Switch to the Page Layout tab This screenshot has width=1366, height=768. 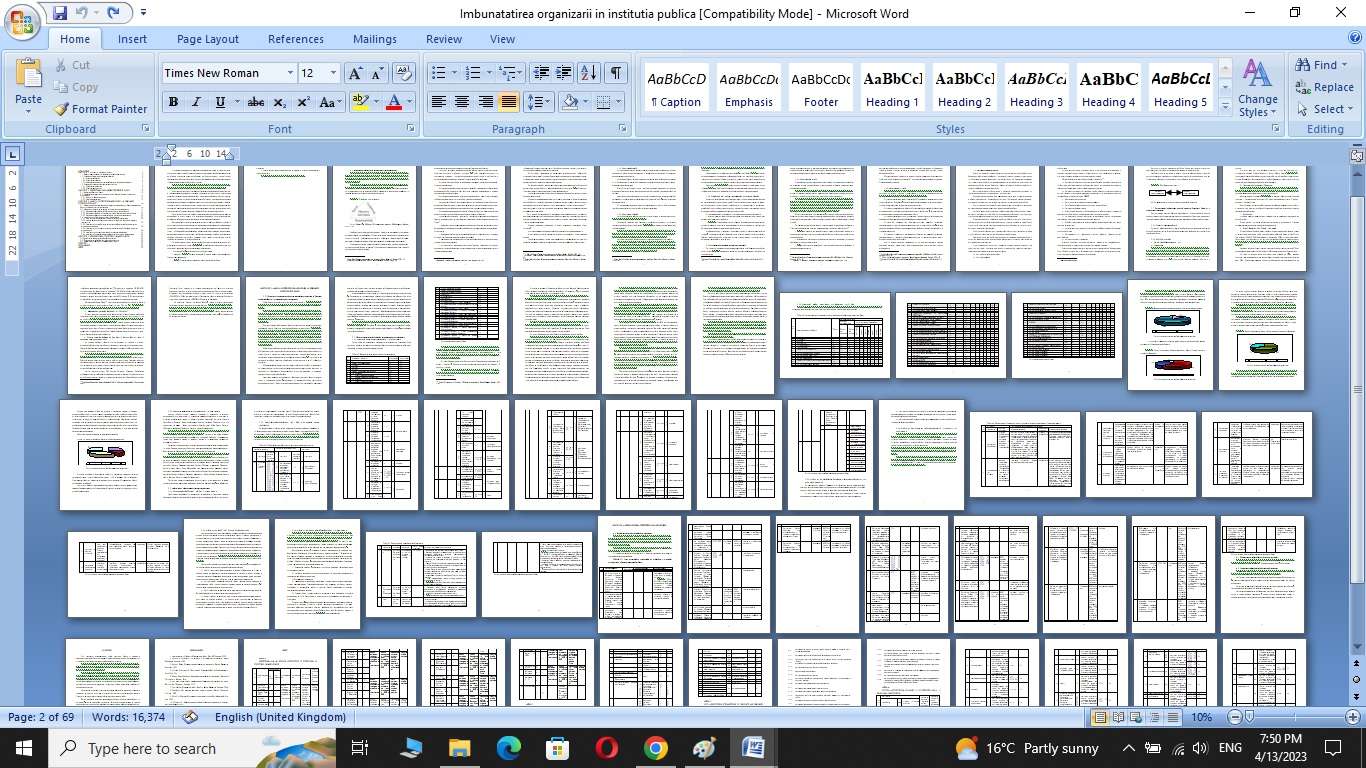click(x=207, y=39)
